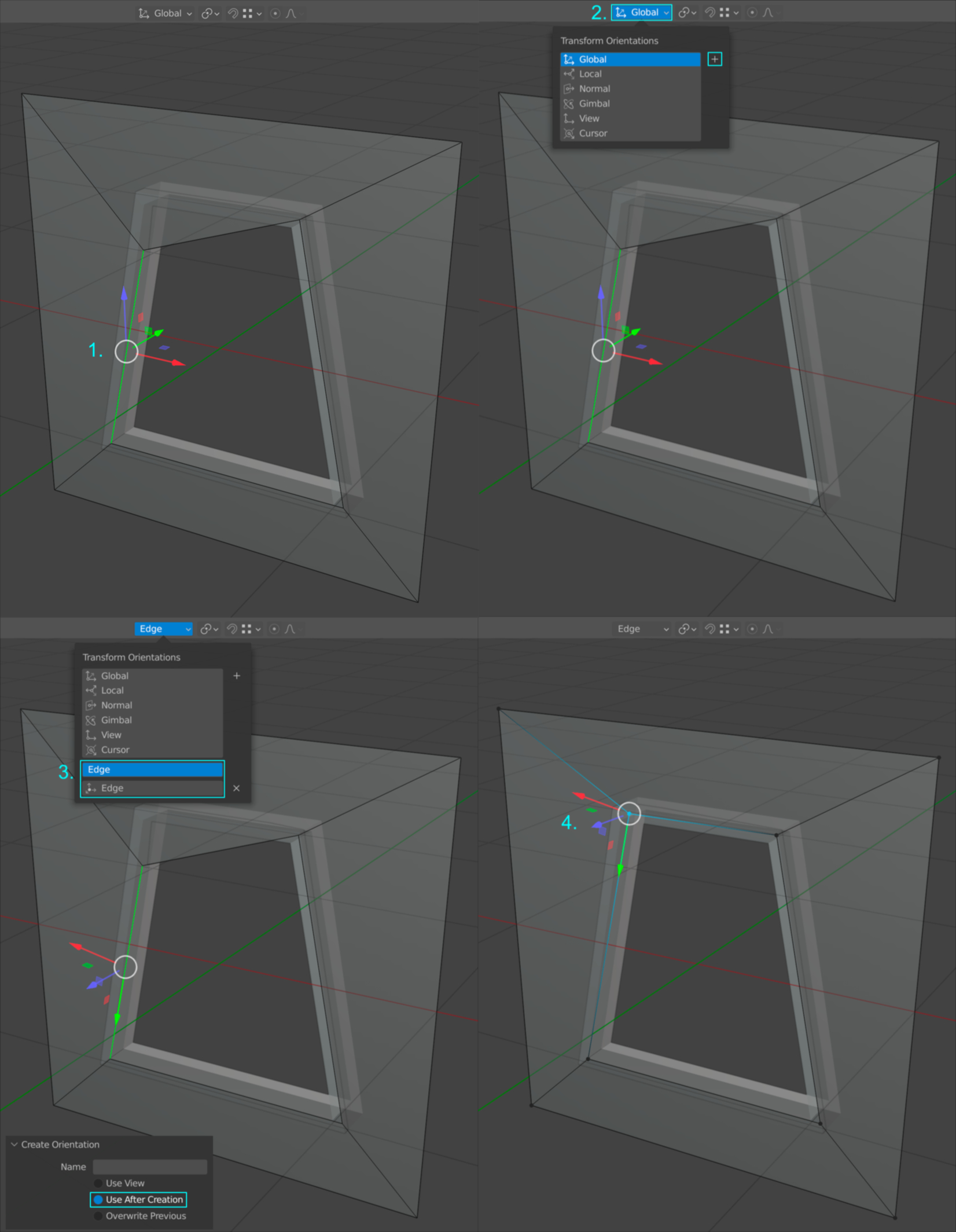This screenshot has width=956, height=1232.
Task: Open the Edge orientation dropdown in bottom-right header
Action: tap(642, 629)
